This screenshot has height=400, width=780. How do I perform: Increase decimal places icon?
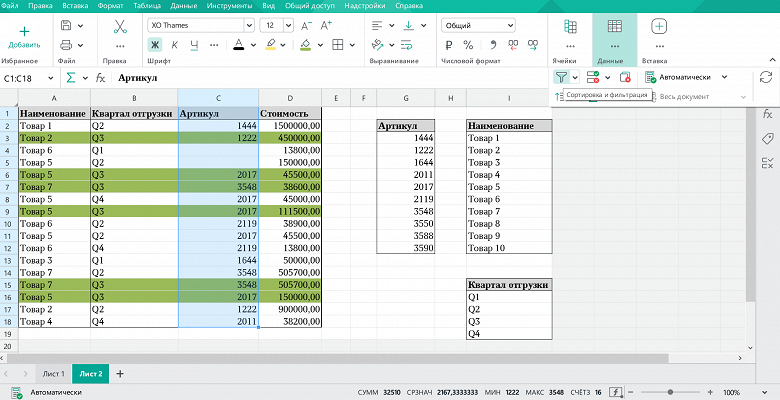(x=533, y=45)
